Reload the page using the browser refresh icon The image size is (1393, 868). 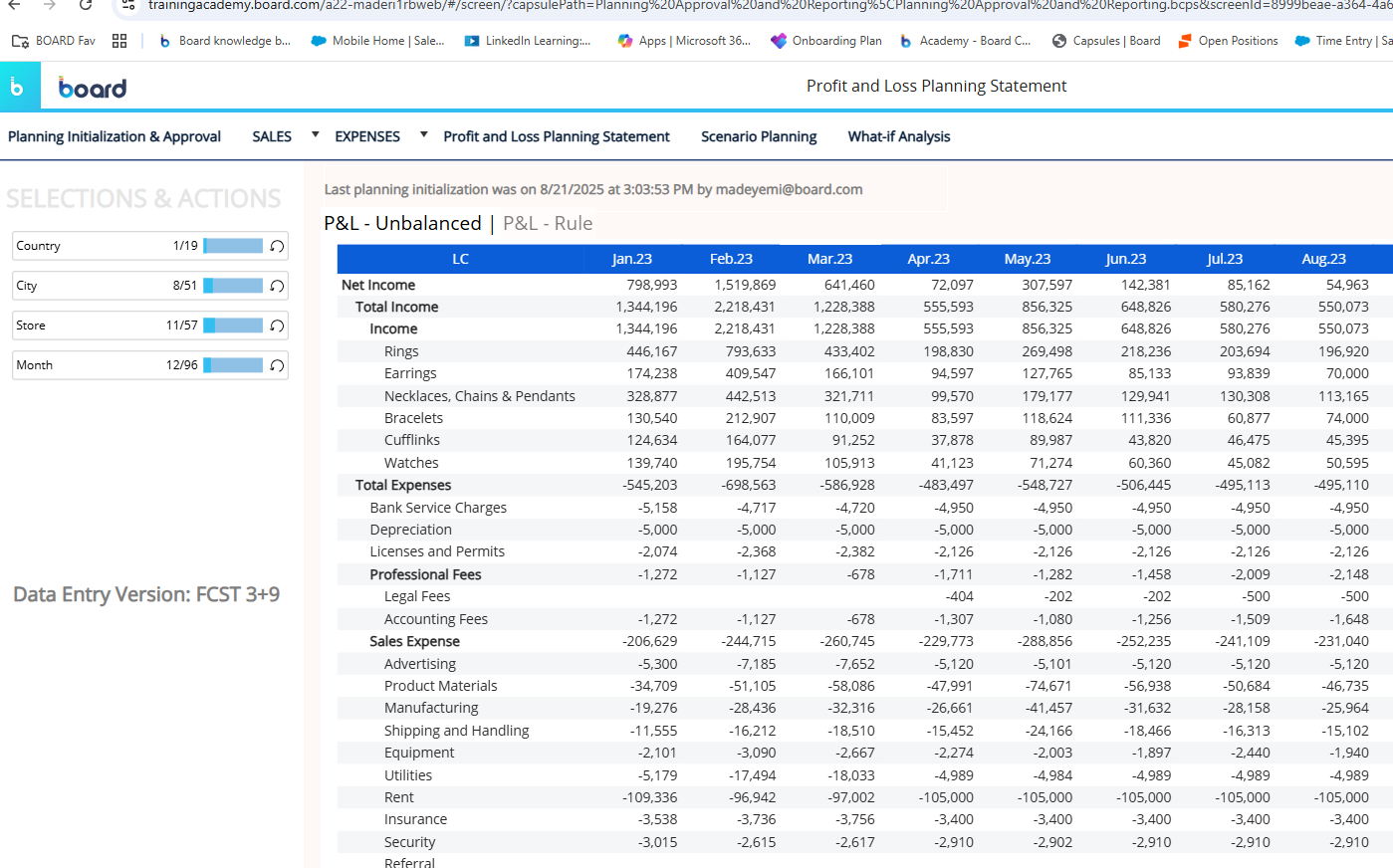coord(86,5)
